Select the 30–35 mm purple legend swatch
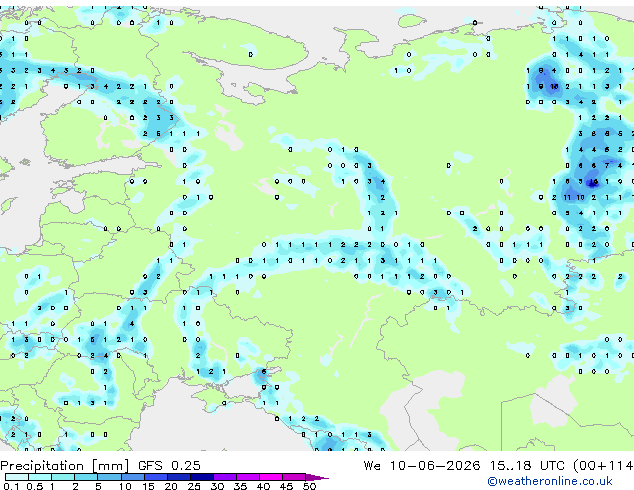The width and height of the screenshot is (634, 490). (x=224, y=477)
